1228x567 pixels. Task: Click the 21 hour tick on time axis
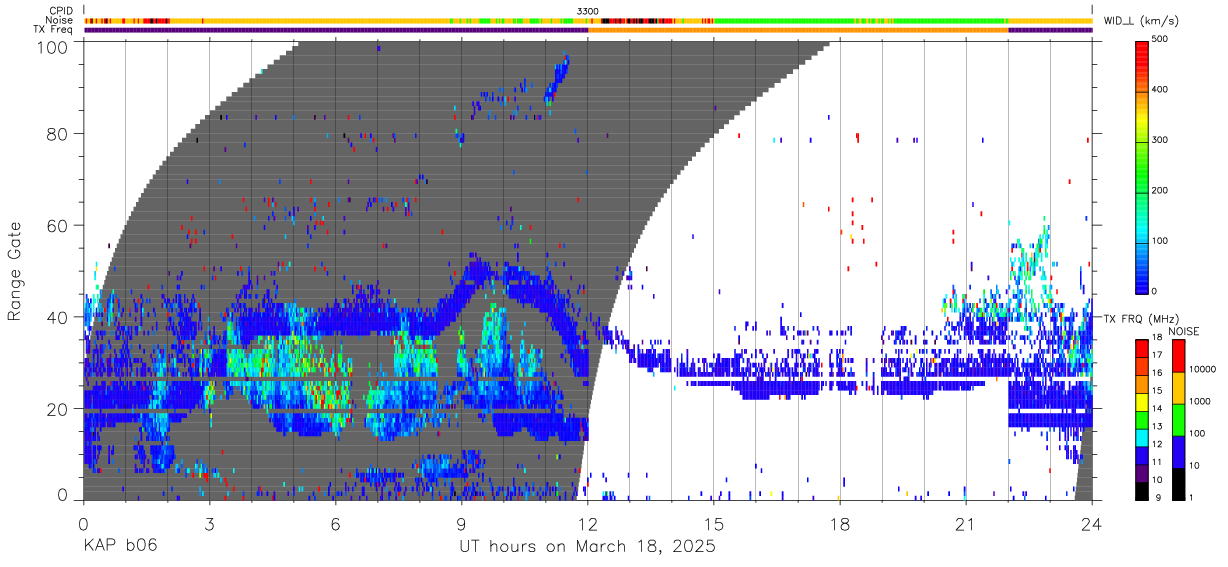(x=966, y=524)
